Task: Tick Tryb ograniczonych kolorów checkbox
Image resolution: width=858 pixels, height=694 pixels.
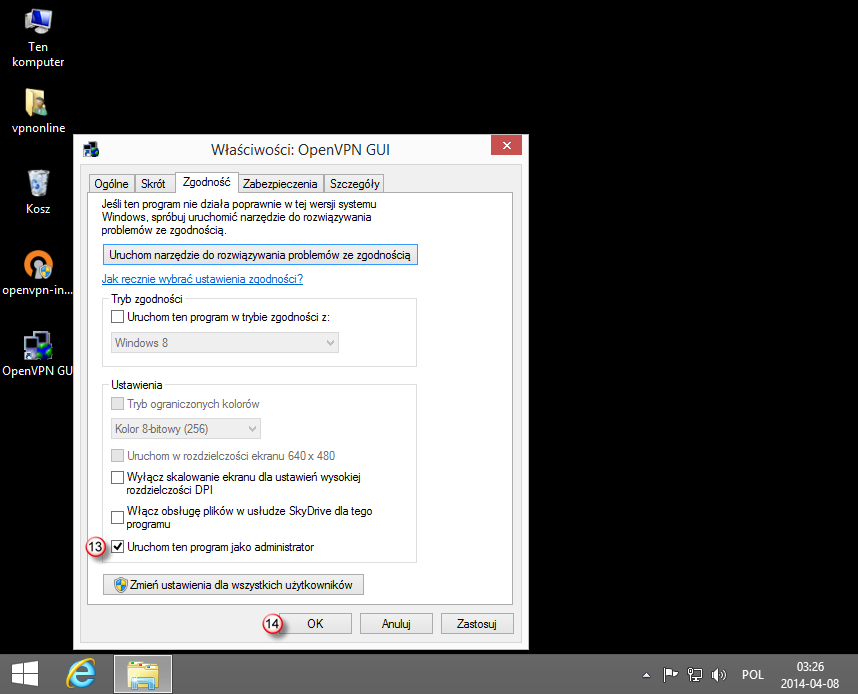Action: pyautogui.click(x=117, y=403)
